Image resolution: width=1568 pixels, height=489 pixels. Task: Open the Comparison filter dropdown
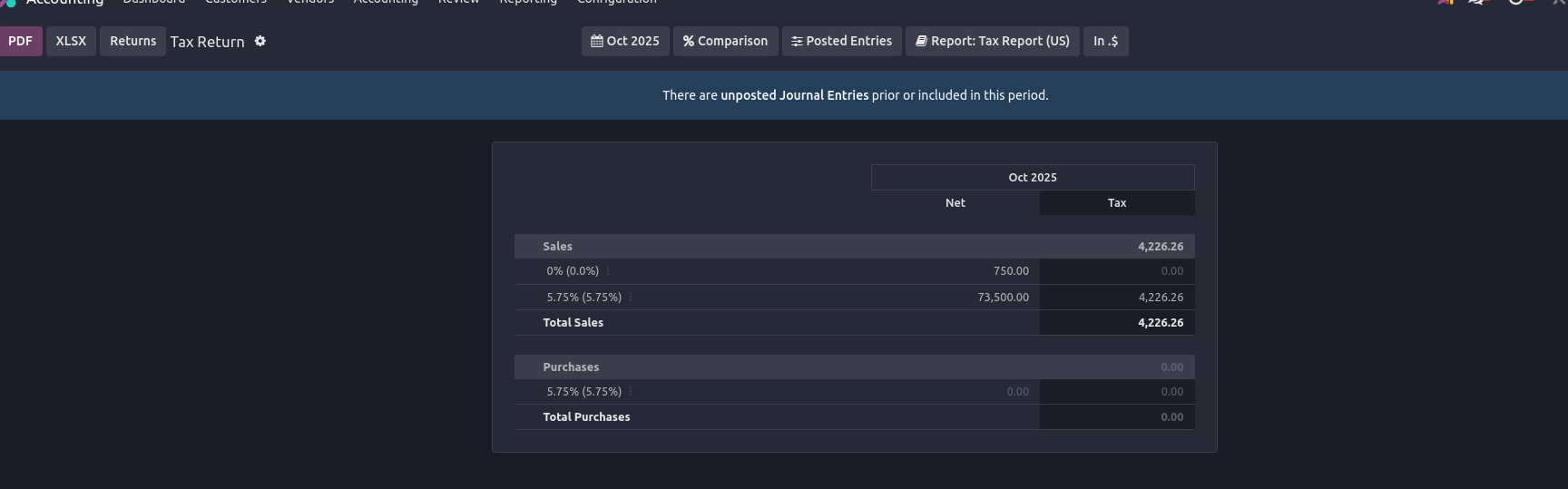pyautogui.click(x=725, y=42)
